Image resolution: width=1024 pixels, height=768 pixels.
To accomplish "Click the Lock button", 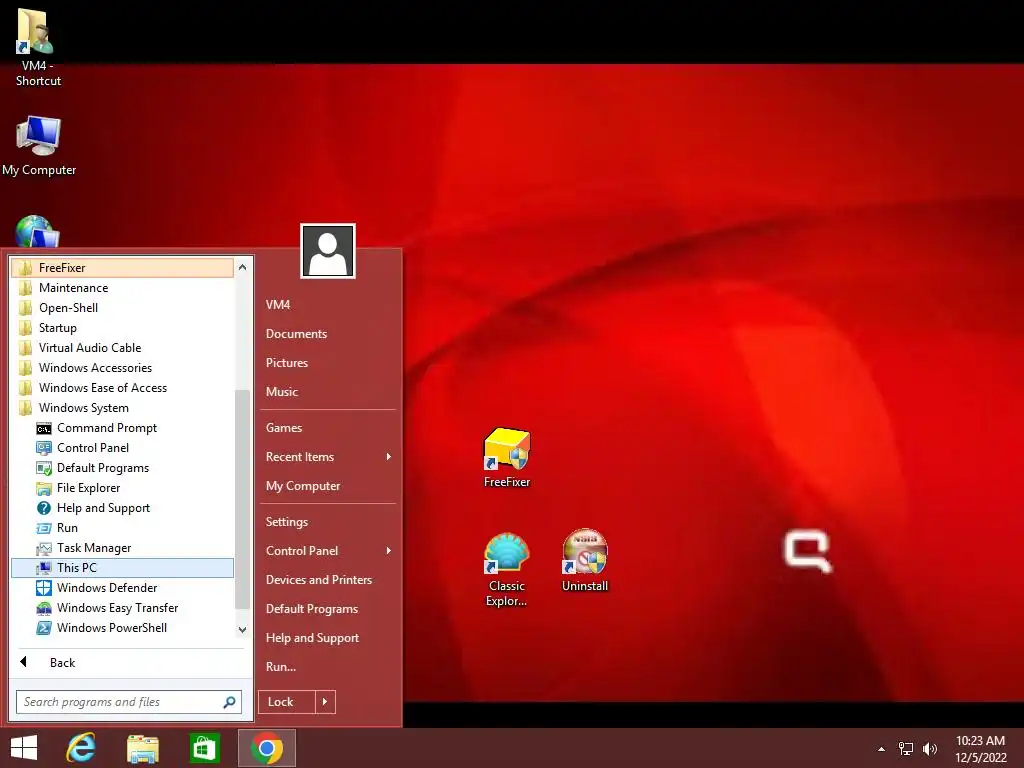I will 287,702.
